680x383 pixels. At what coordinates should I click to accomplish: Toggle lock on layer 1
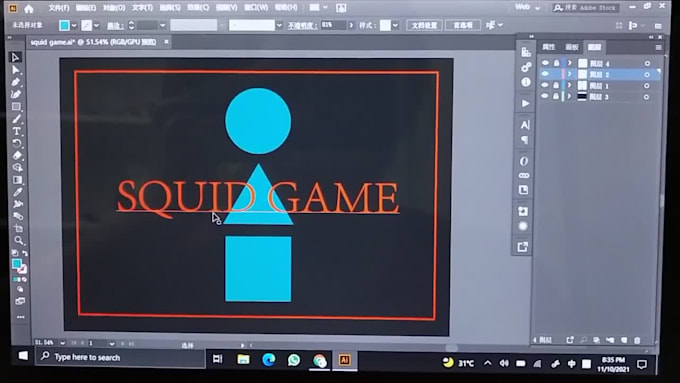[x=556, y=85]
